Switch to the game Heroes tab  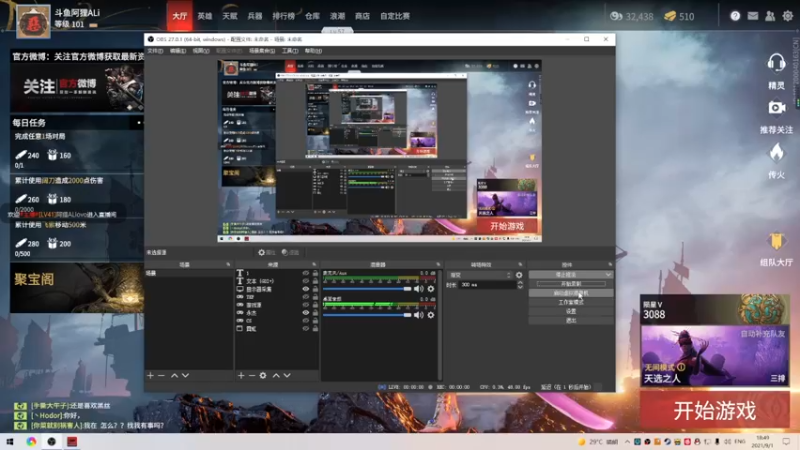205,16
